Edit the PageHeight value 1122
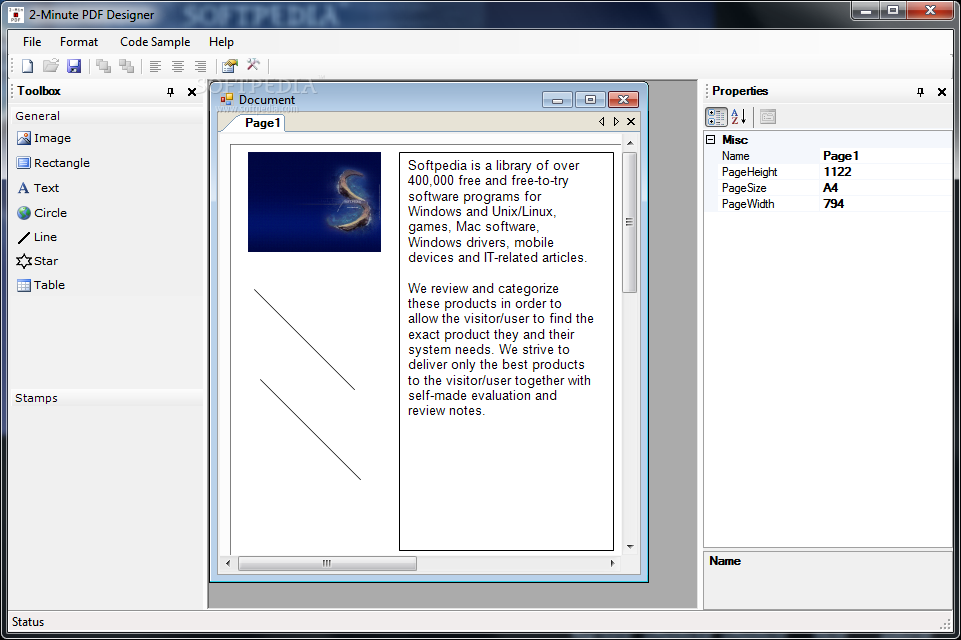The image size is (961, 640). point(886,172)
